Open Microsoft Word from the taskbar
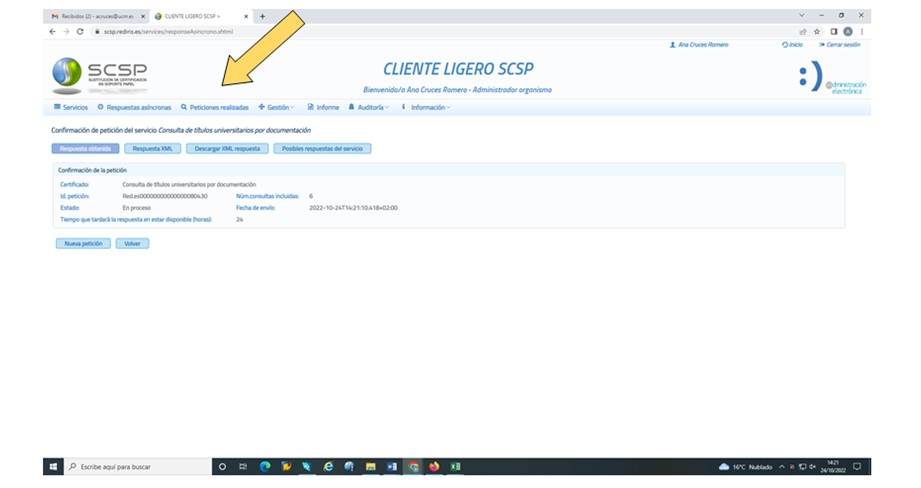The height and width of the screenshot is (488, 921). 392,467
